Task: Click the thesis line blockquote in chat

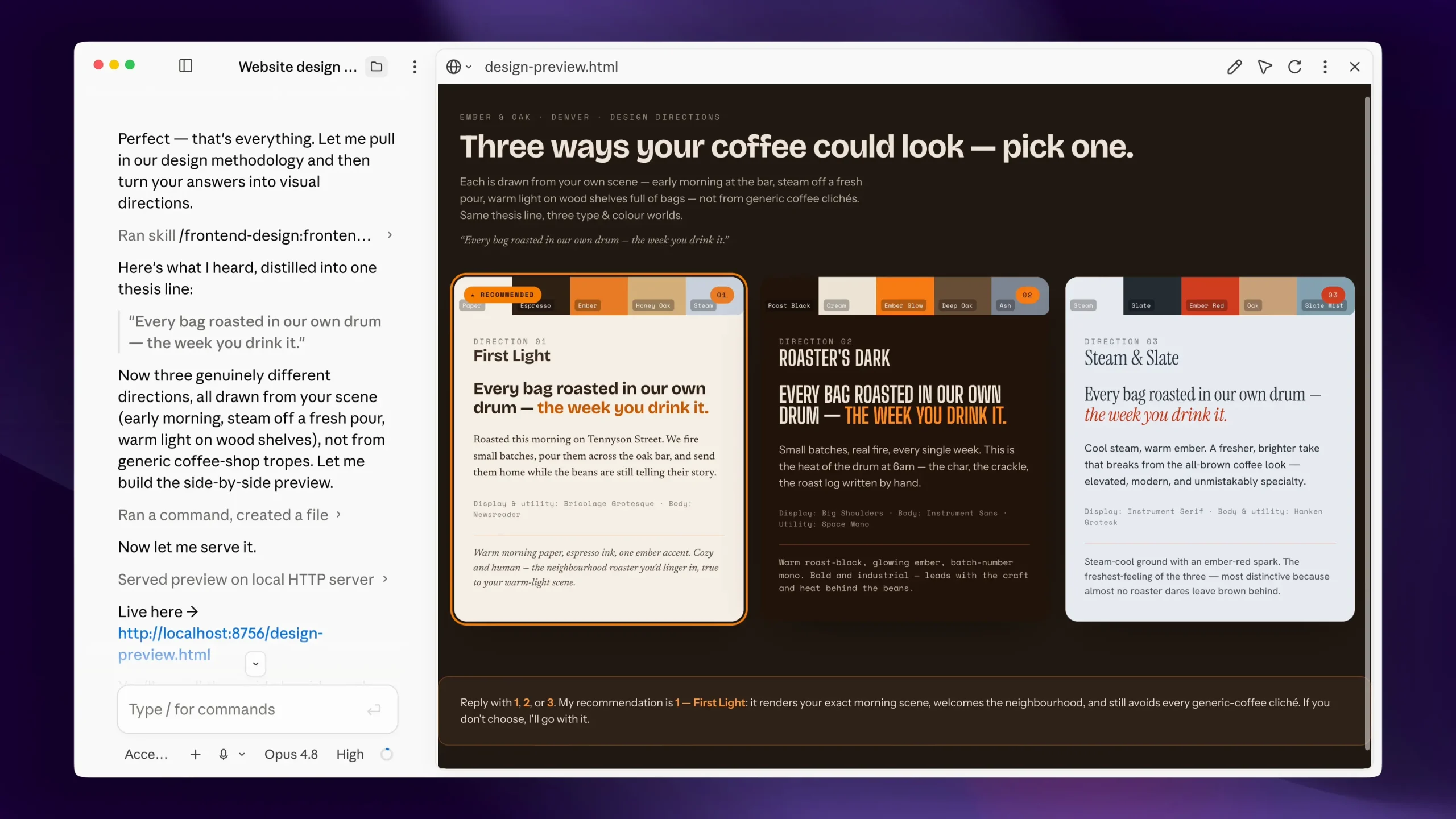Action: click(x=254, y=332)
